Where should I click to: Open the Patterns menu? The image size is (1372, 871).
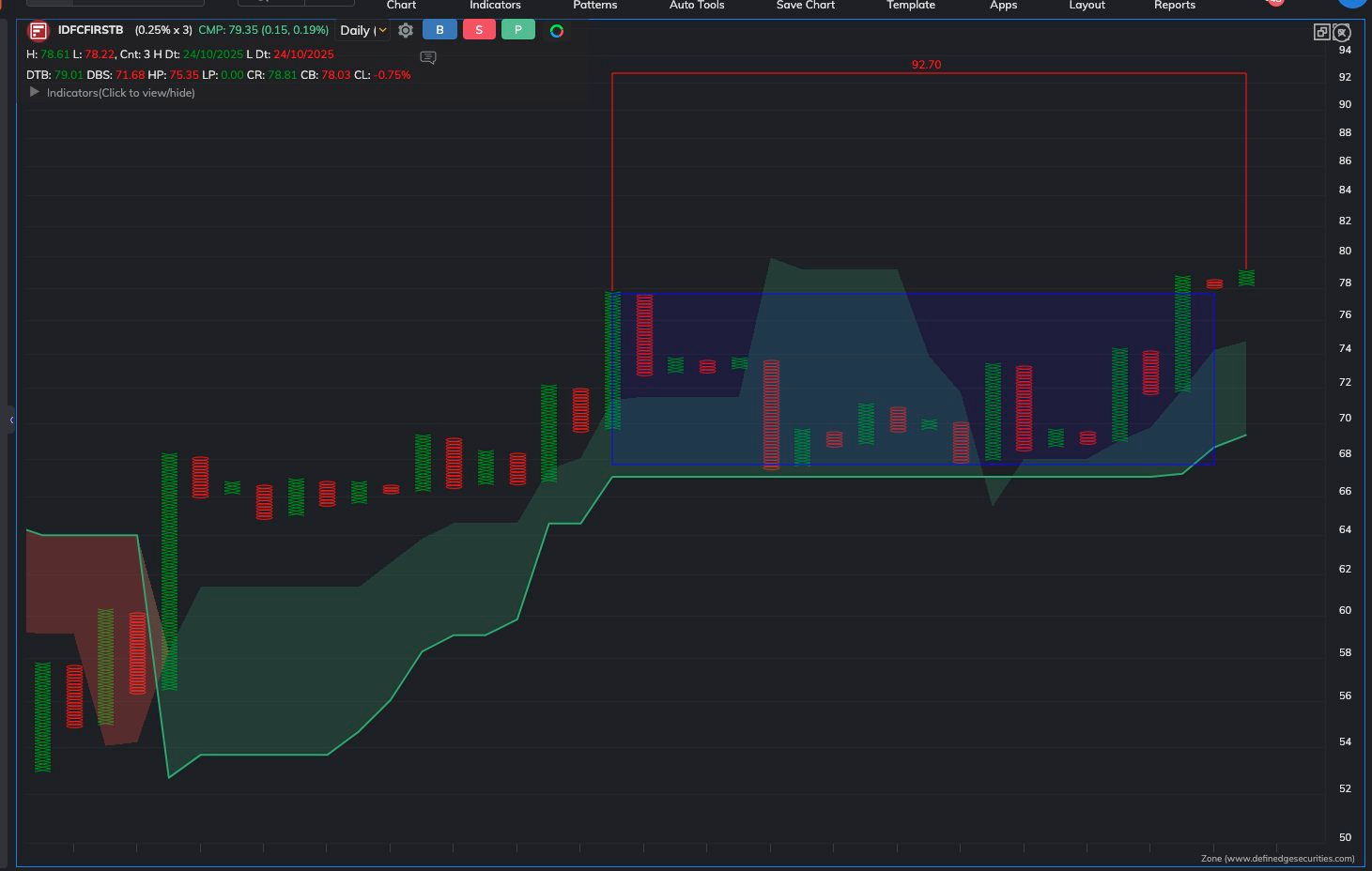tap(594, 6)
